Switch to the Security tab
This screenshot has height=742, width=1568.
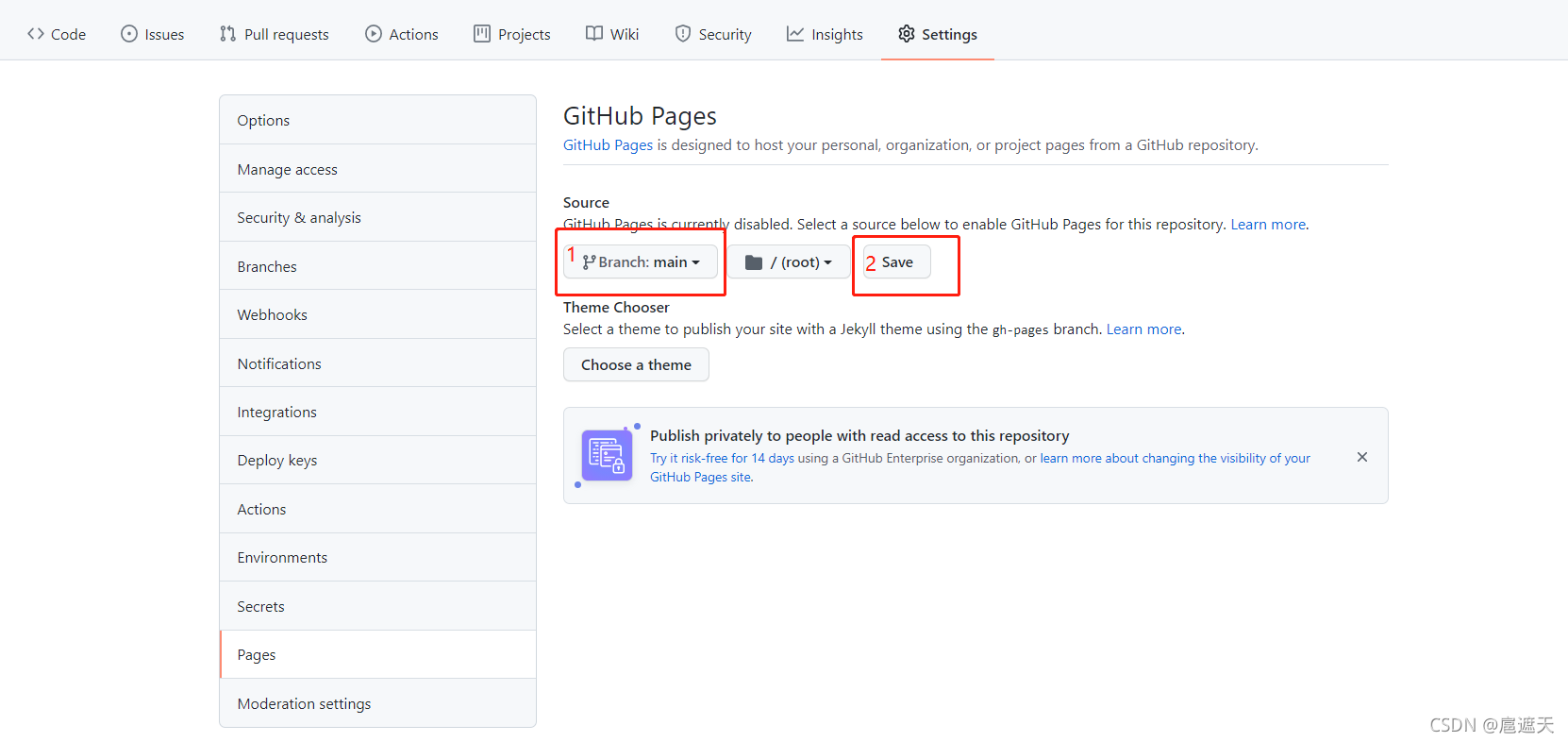(713, 34)
